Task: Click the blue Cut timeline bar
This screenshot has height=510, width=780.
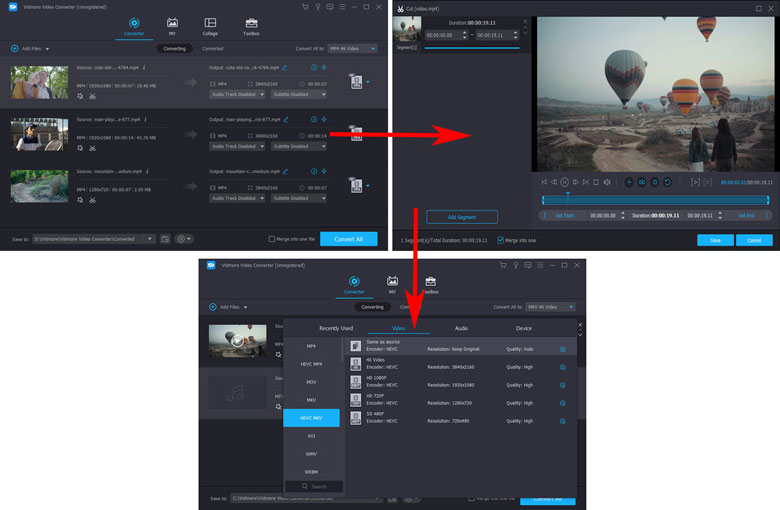Action: (656, 200)
